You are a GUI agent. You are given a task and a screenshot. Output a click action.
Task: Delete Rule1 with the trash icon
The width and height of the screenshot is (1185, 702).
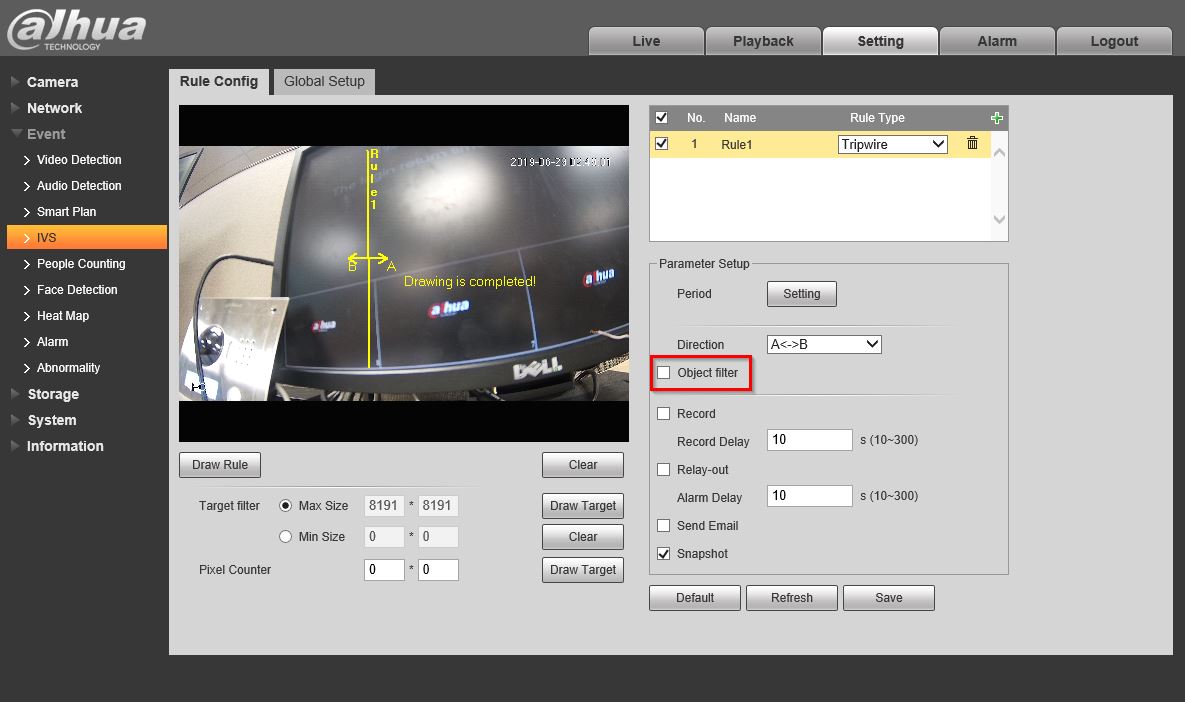[x=972, y=144]
